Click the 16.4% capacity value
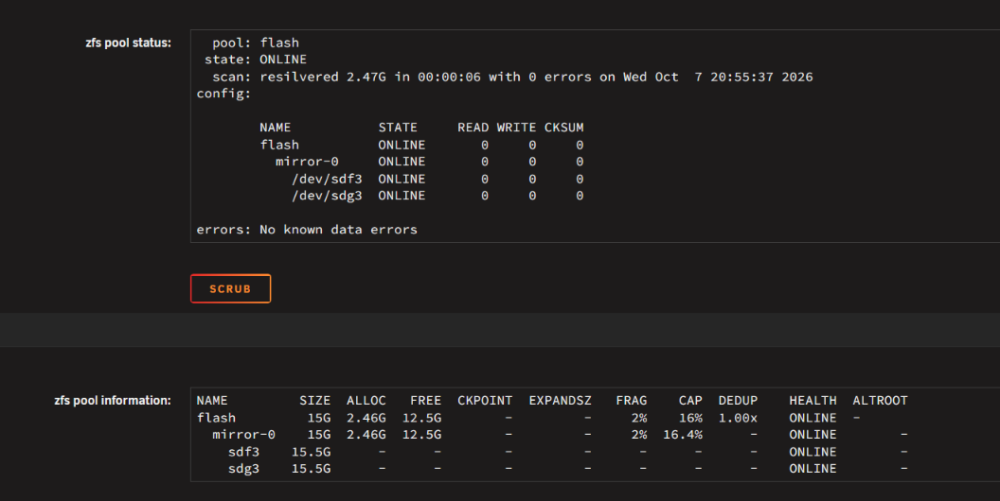1000x501 pixels. (x=683, y=435)
